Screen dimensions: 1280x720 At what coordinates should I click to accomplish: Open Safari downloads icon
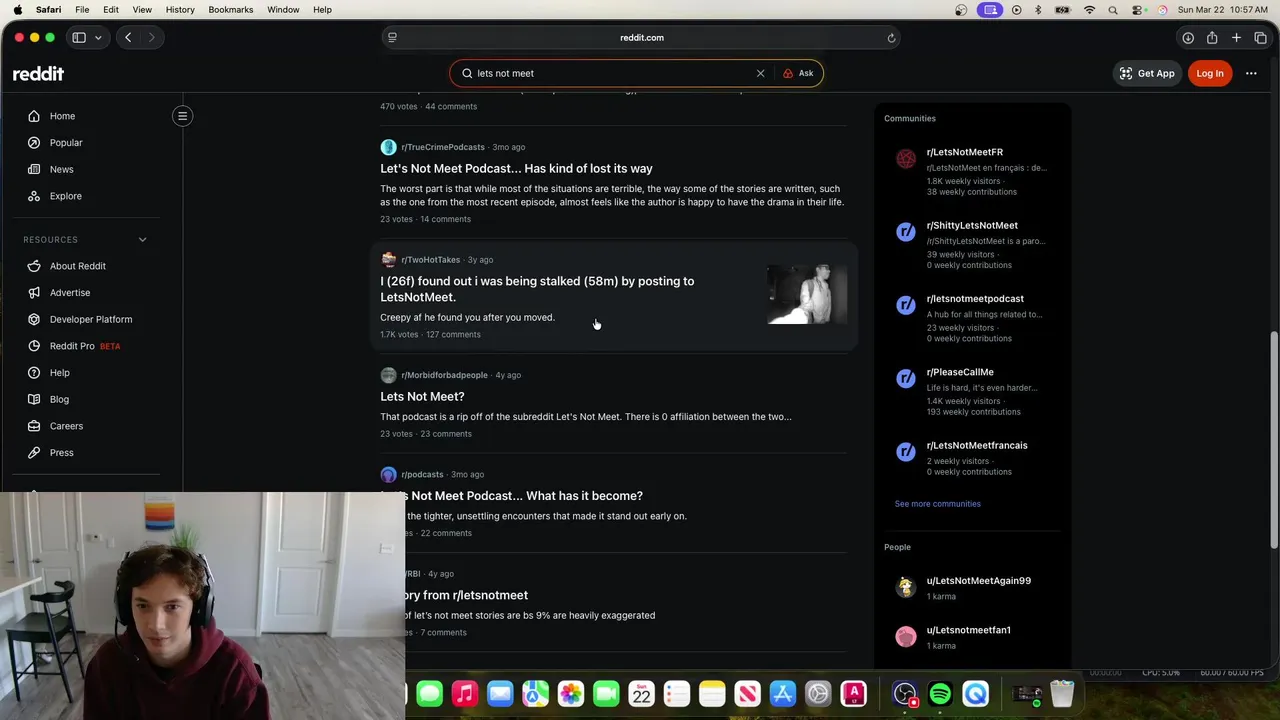pos(1188,37)
